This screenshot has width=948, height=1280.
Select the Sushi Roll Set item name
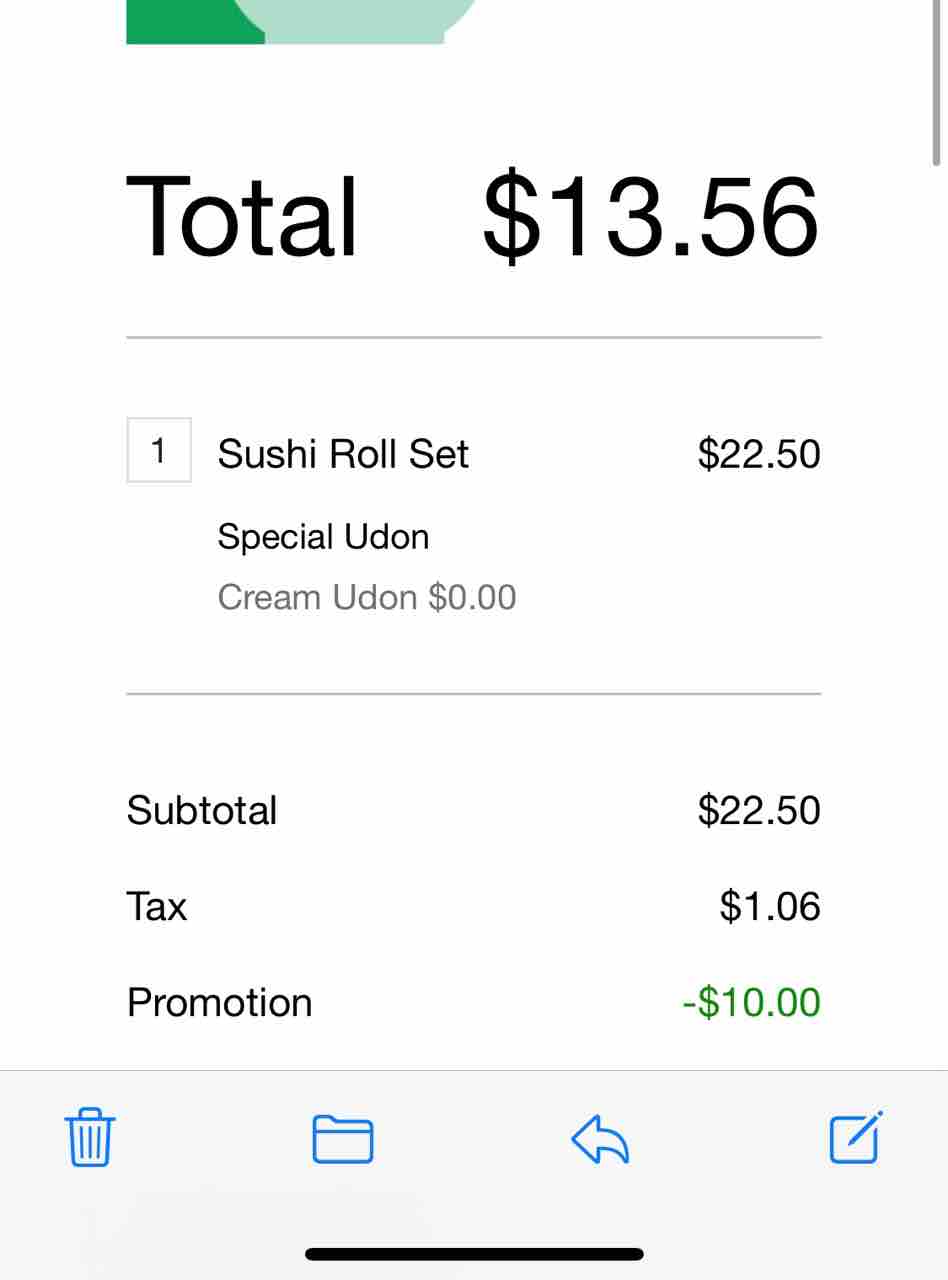(343, 454)
